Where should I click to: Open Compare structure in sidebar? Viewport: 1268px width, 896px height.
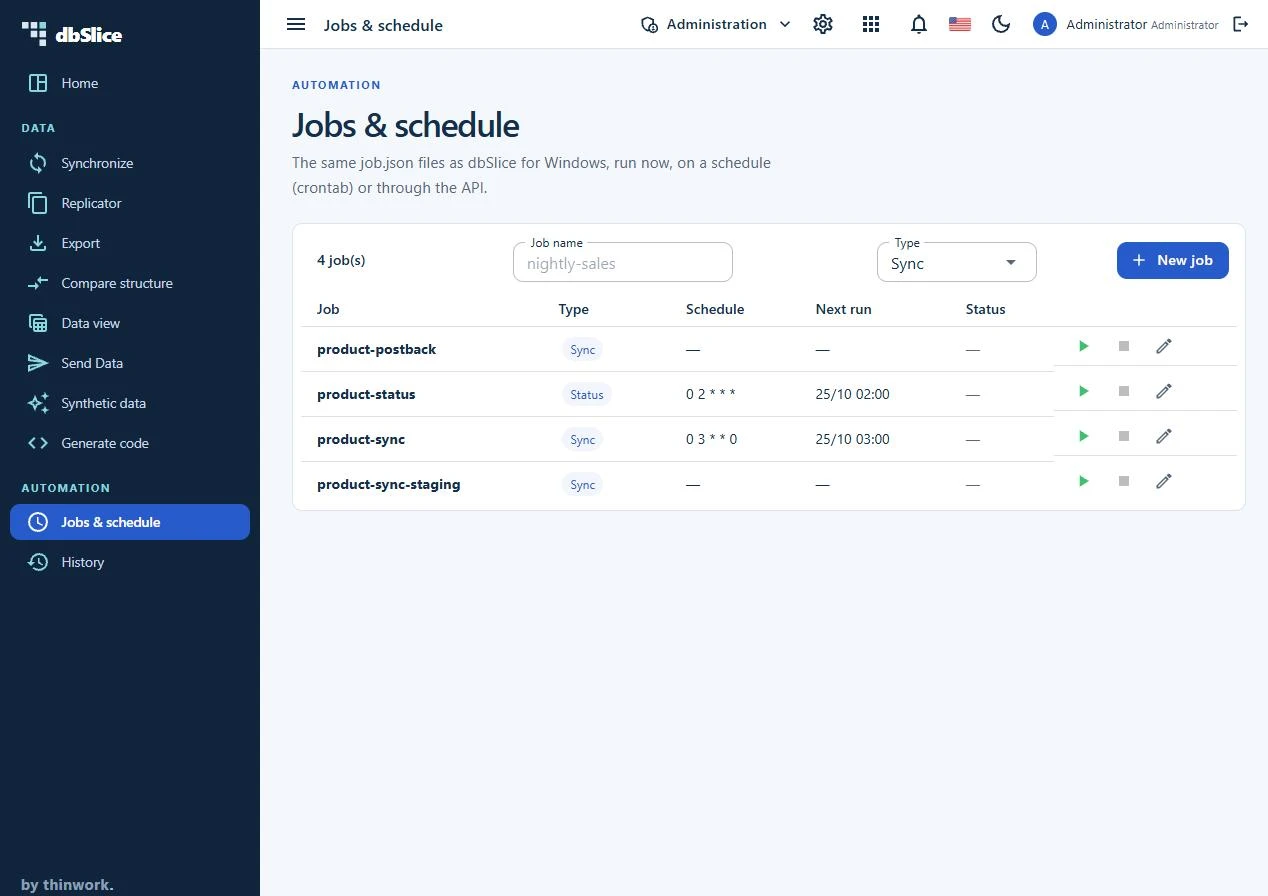tap(130, 283)
